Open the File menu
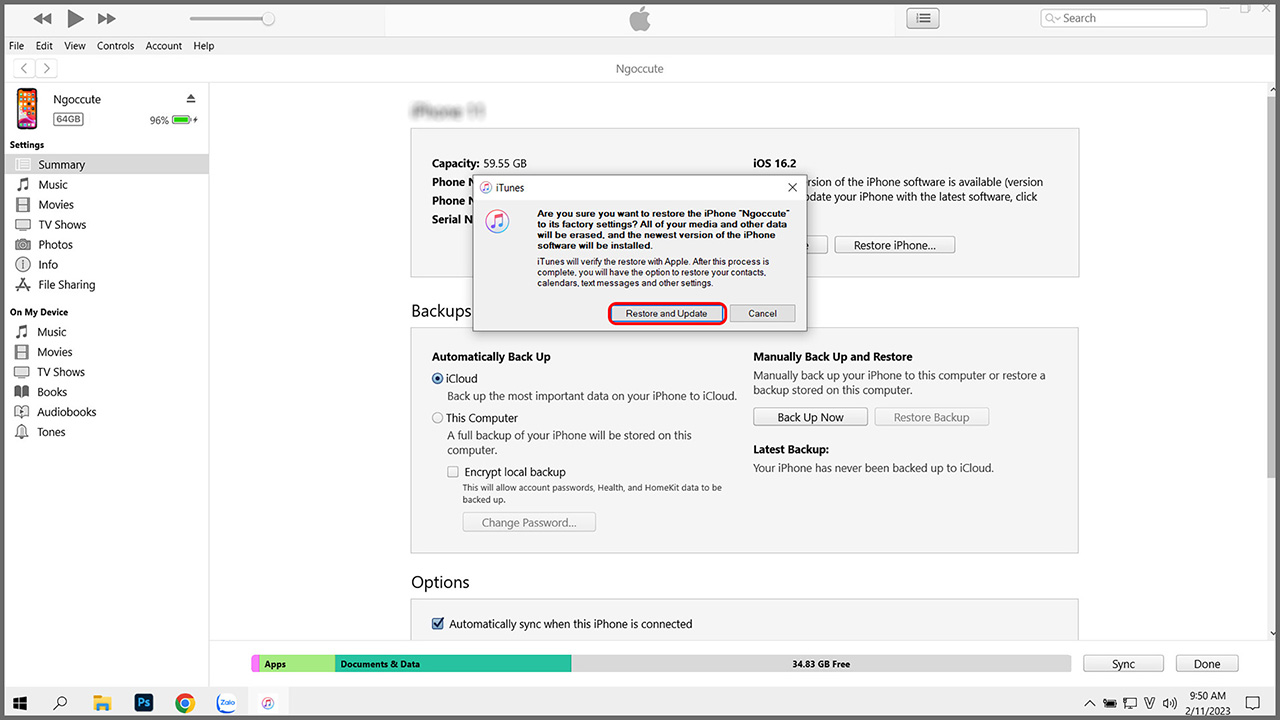Viewport: 1280px width, 720px height. point(16,46)
